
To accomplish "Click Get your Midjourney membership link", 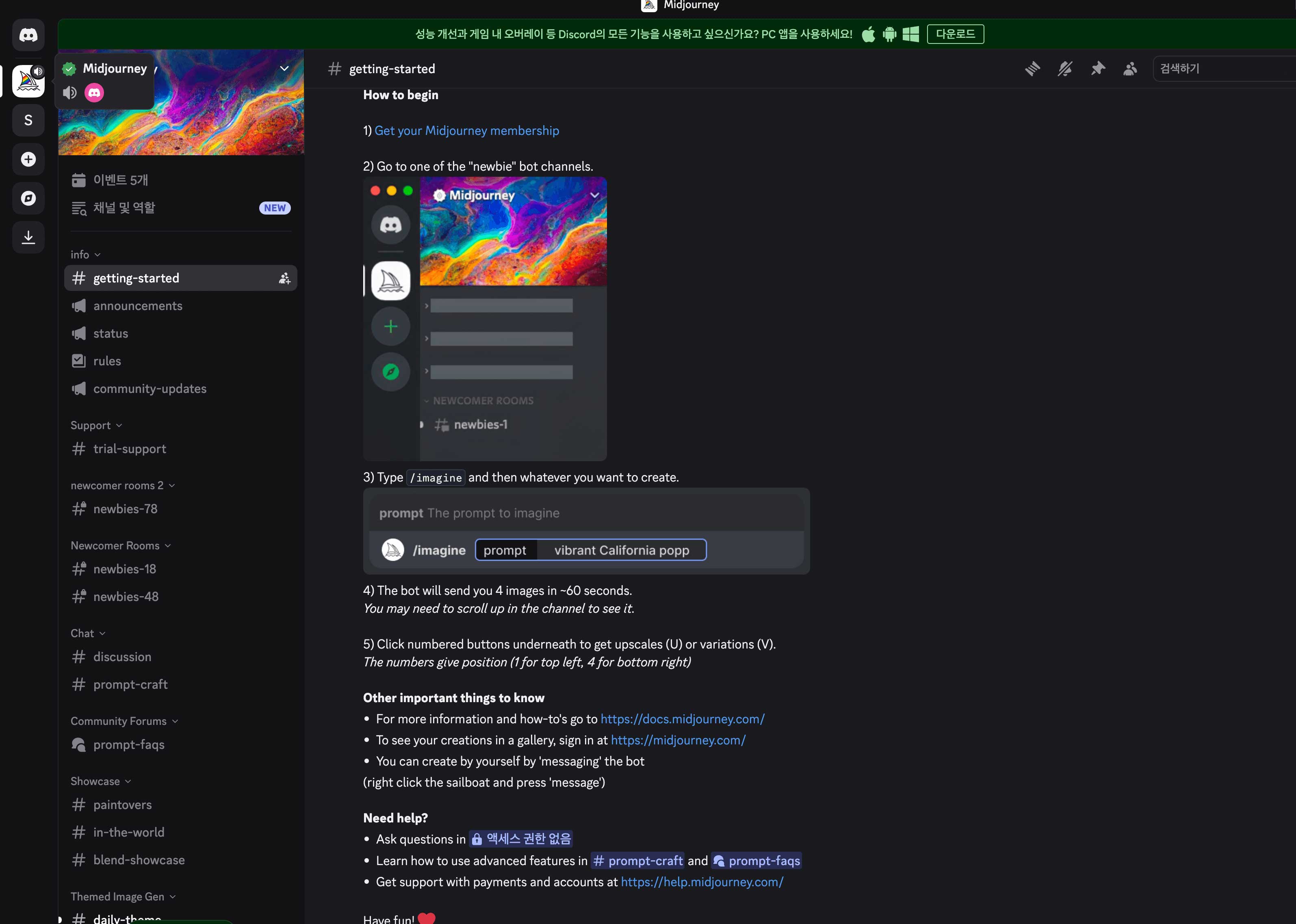I will click(x=466, y=131).
